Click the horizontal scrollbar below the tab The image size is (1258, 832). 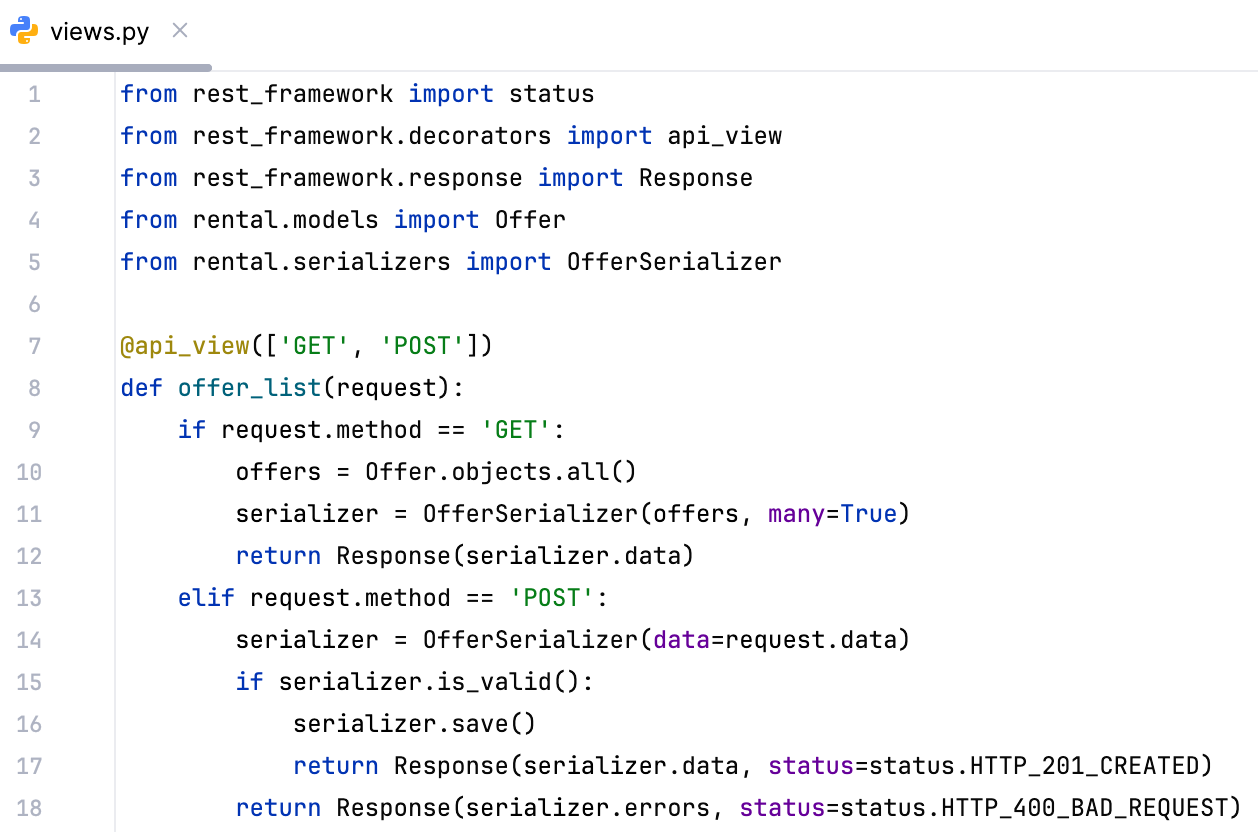pyautogui.click(x=105, y=68)
